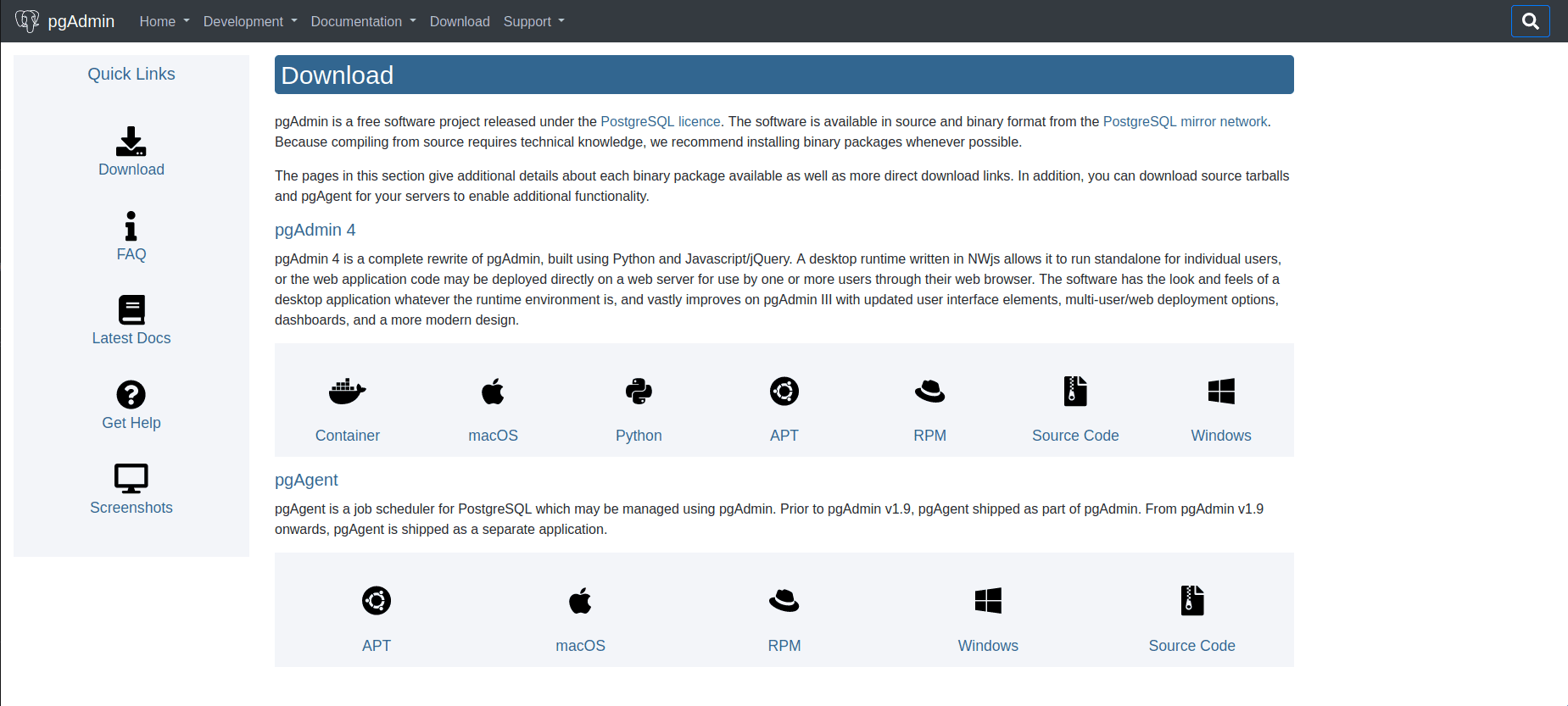Click the Red Hat RPM icon under pgAdmin 4
This screenshot has width=1568, height=706.
click(930, 392)
